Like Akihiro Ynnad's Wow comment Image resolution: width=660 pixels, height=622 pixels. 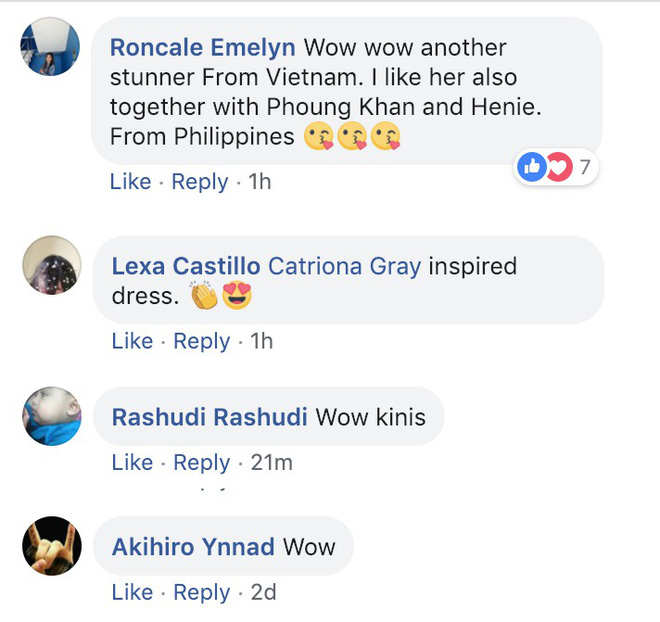point(132,592)
